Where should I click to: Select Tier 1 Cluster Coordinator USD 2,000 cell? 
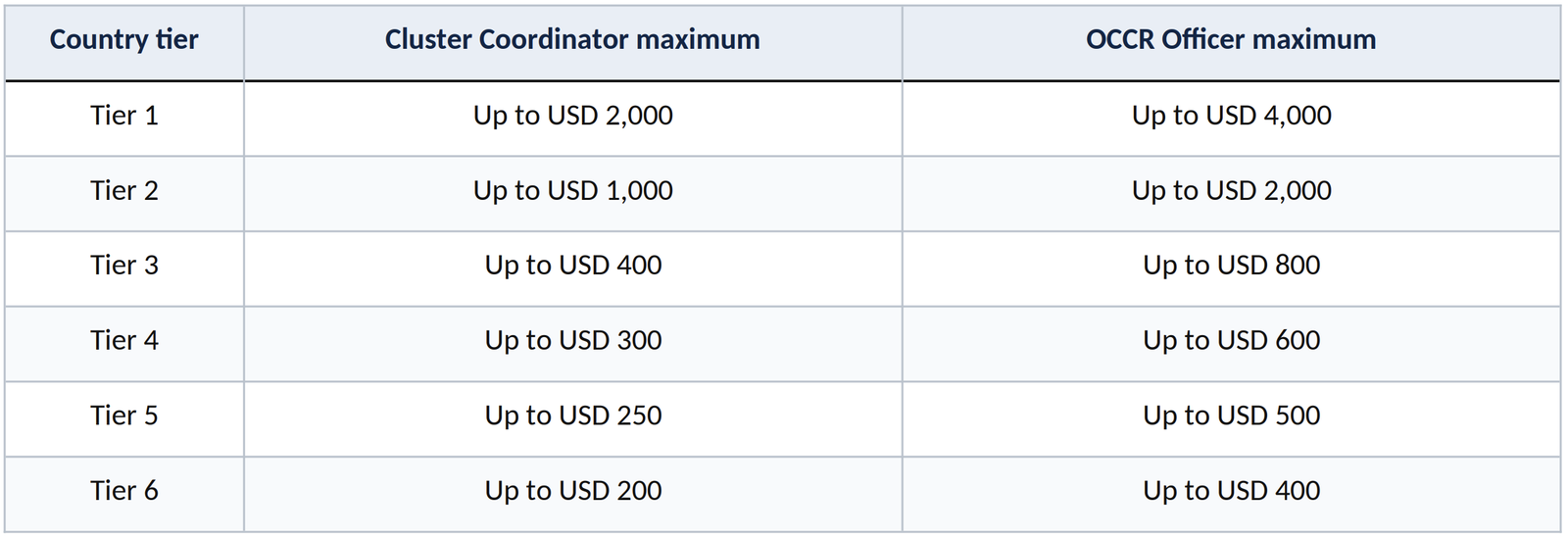coord(572,116)
